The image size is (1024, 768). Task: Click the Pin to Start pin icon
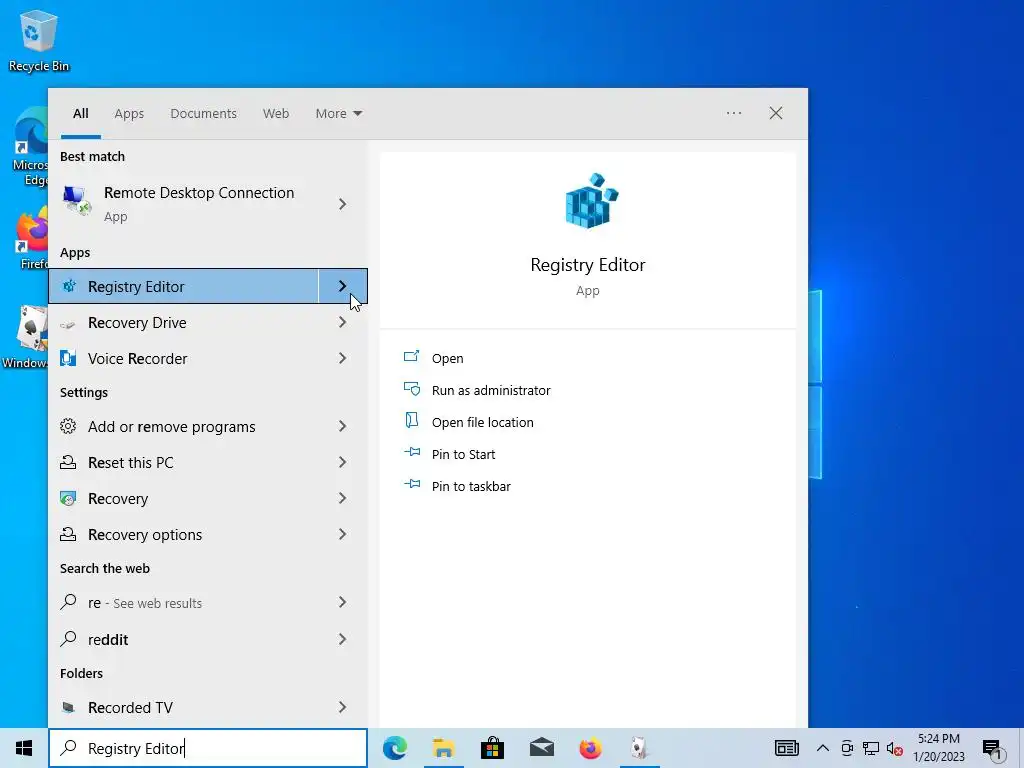point(411,452)
